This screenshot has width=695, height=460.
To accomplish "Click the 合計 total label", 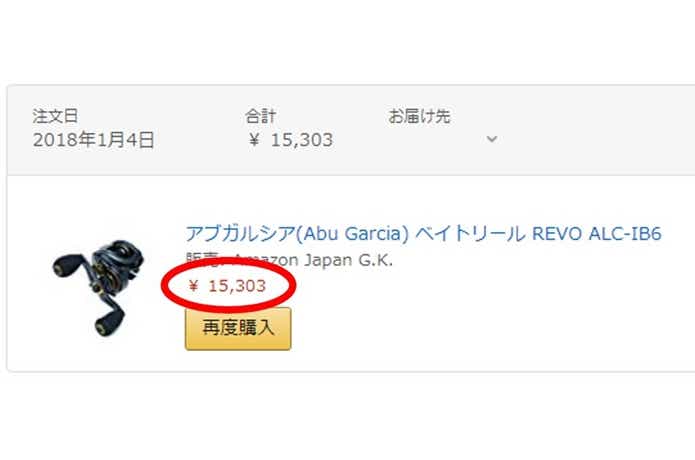I will (x=260, y=116).
